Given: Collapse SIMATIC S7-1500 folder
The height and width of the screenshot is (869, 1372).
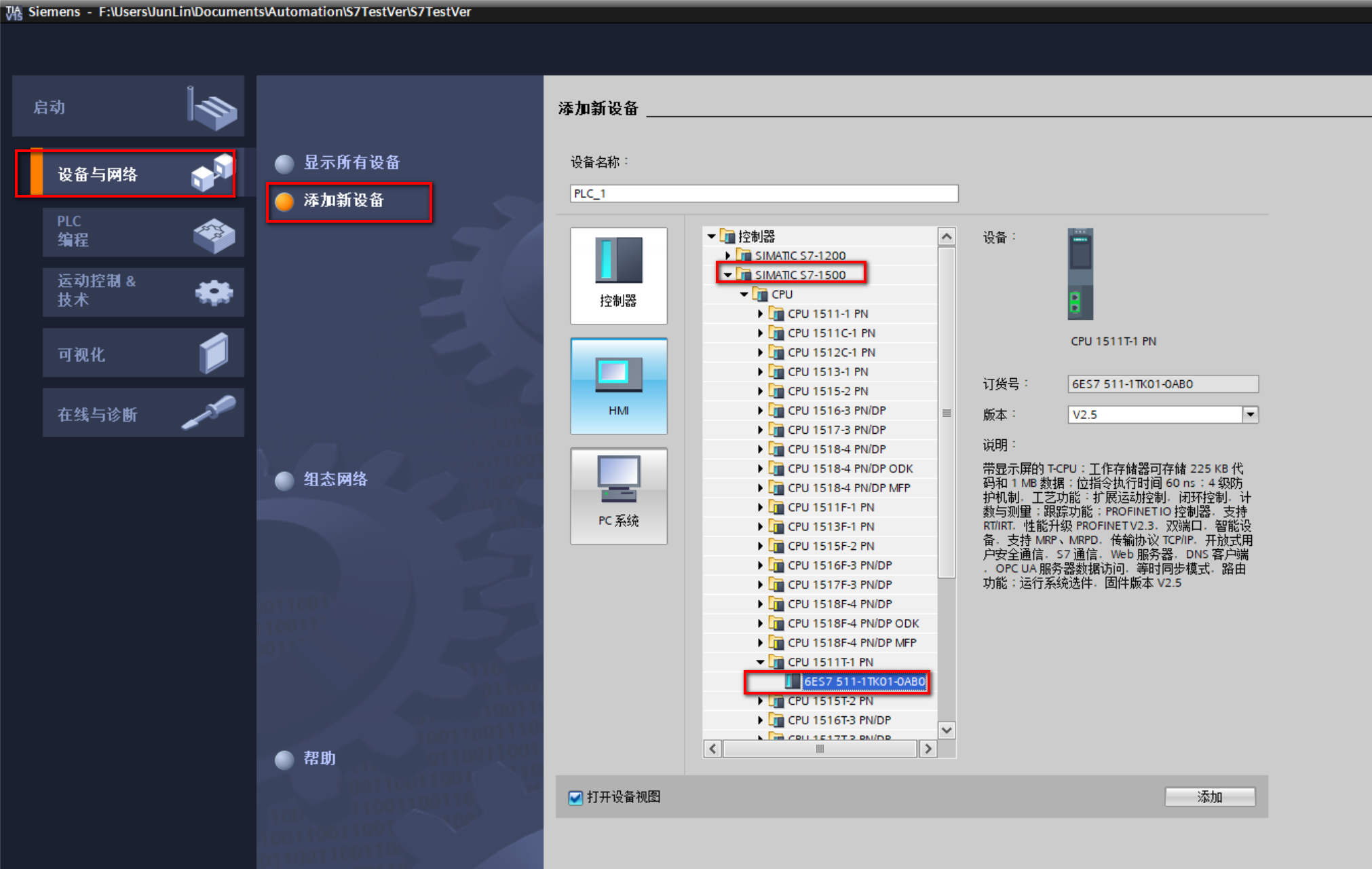Looking at the screenshot, I should [727, 275].
